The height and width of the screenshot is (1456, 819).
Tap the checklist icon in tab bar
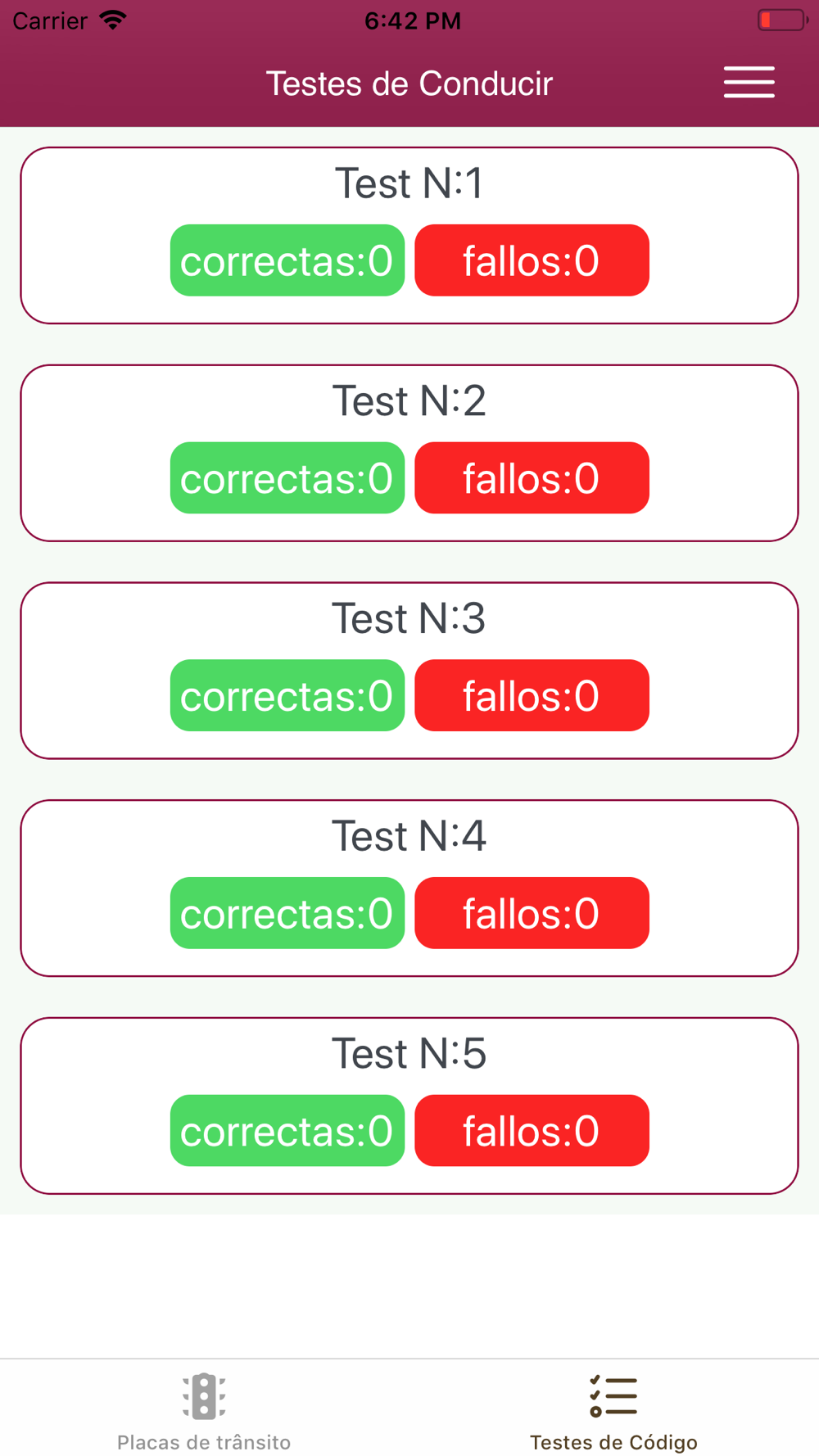click(613, 1396)
